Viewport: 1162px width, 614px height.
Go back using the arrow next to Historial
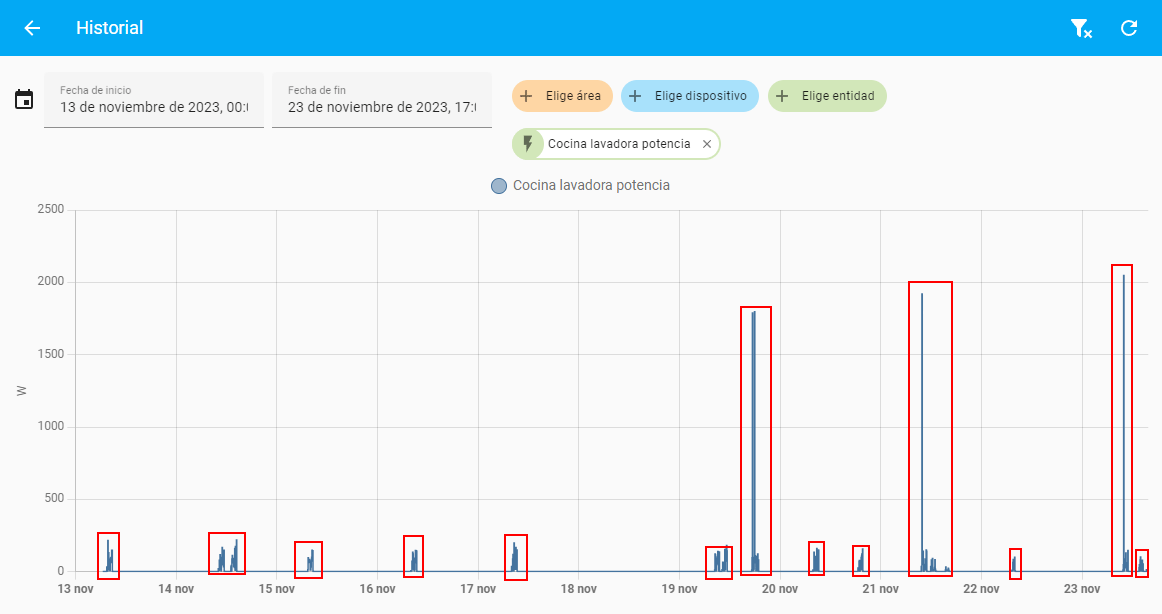tap(32, 28)
